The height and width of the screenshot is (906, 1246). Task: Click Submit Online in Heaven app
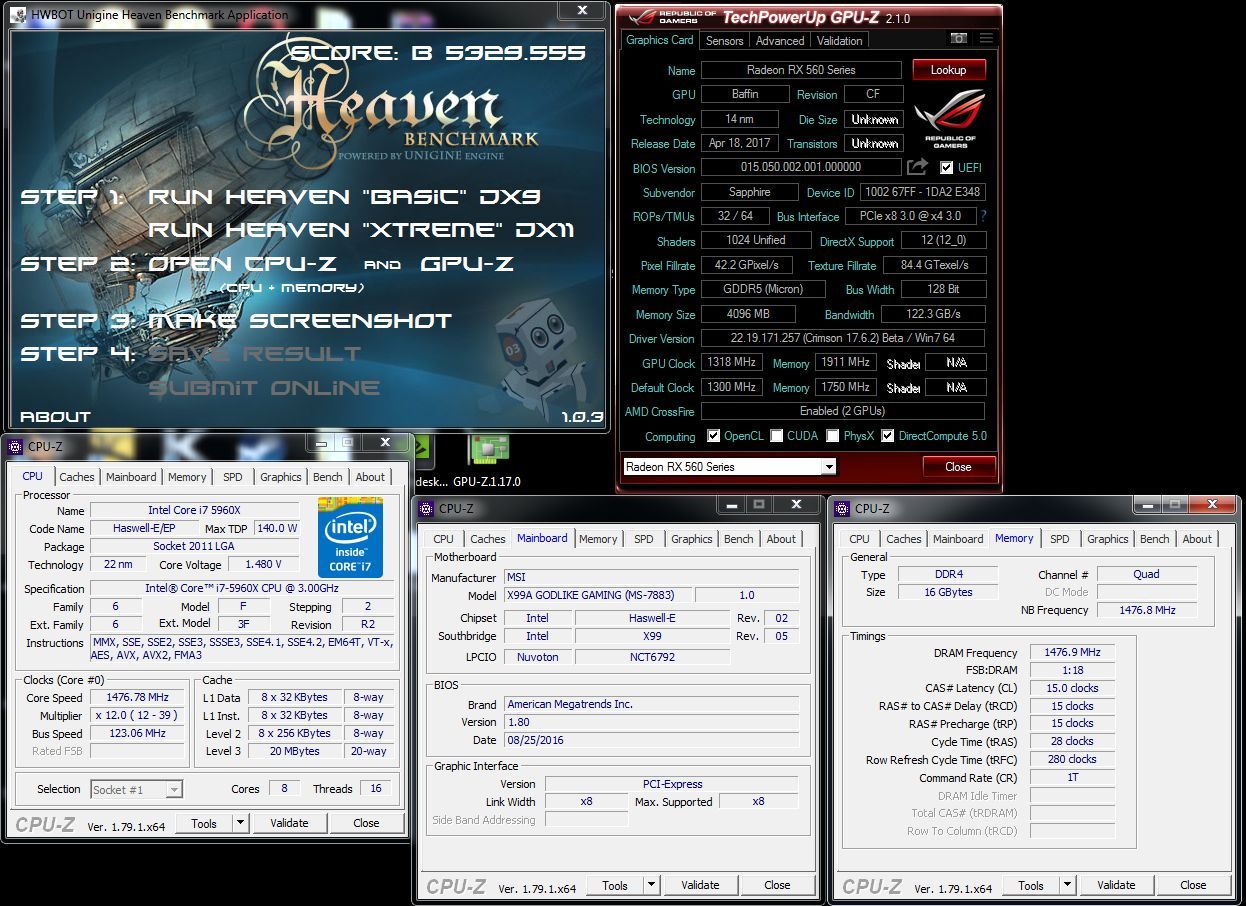(x=264, y=388)
